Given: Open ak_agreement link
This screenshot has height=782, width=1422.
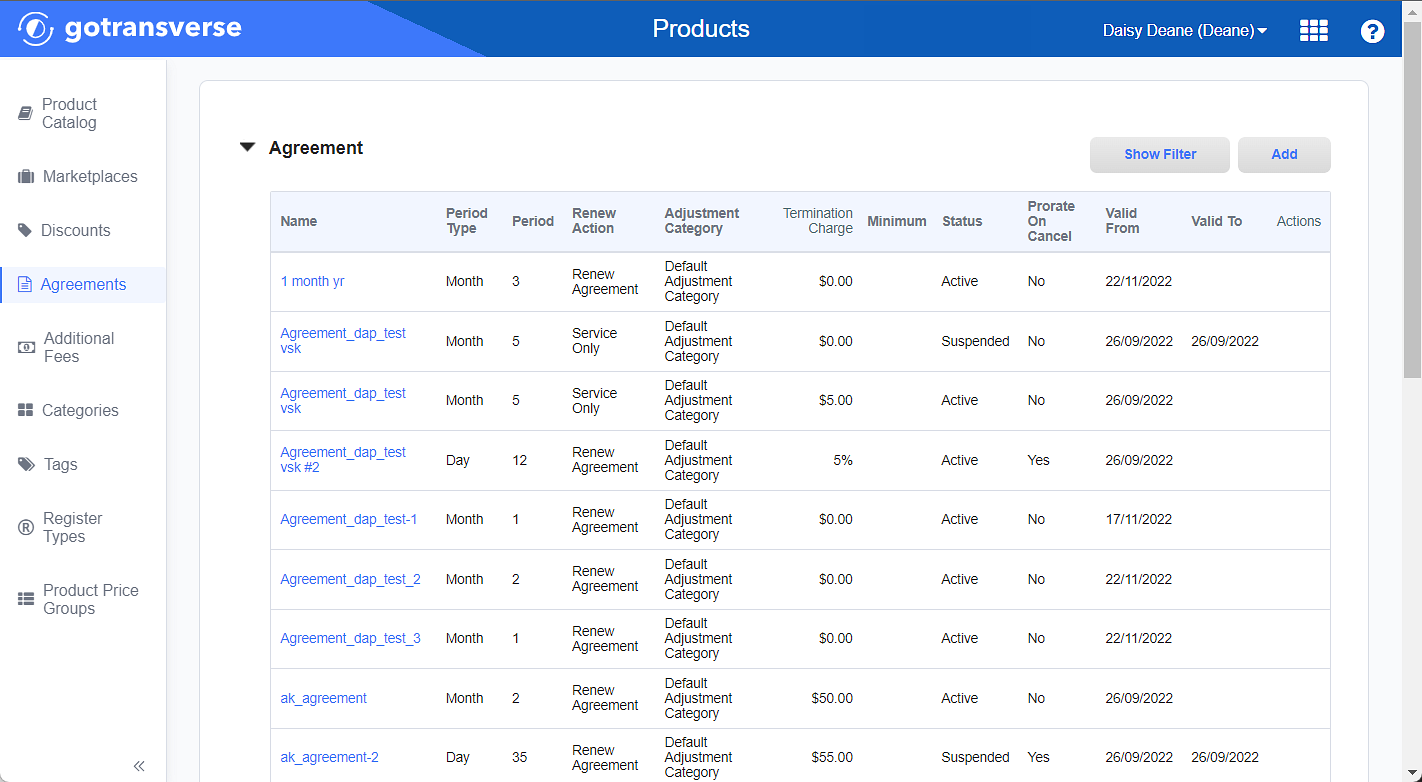Looking at the screenshot, I should pyautogui.click(x=323, y=698).
